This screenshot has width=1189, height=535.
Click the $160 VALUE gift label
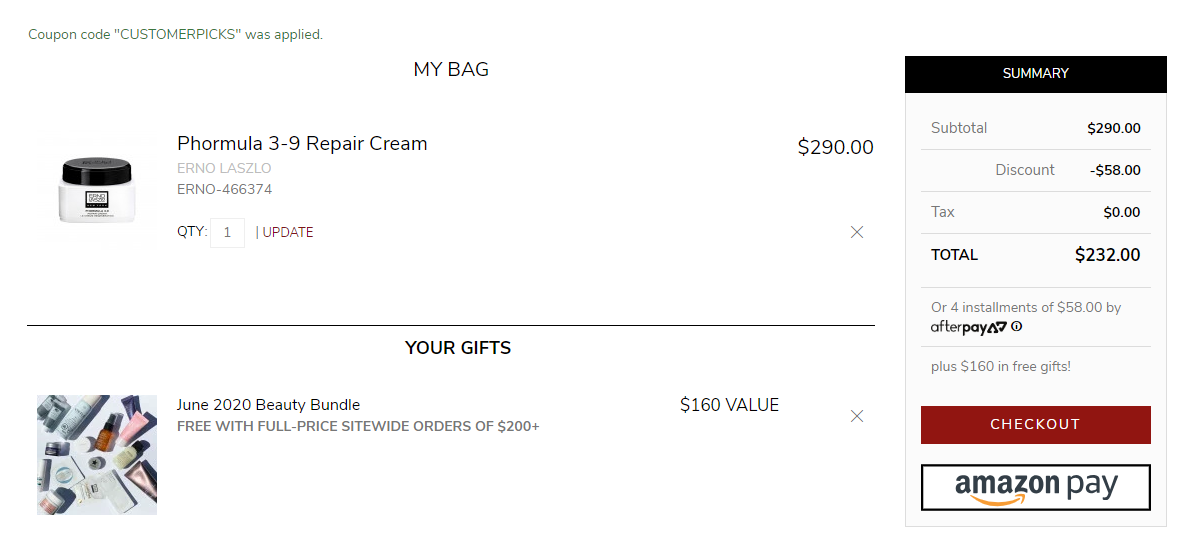pyautogui.click(x=729, y=405)
